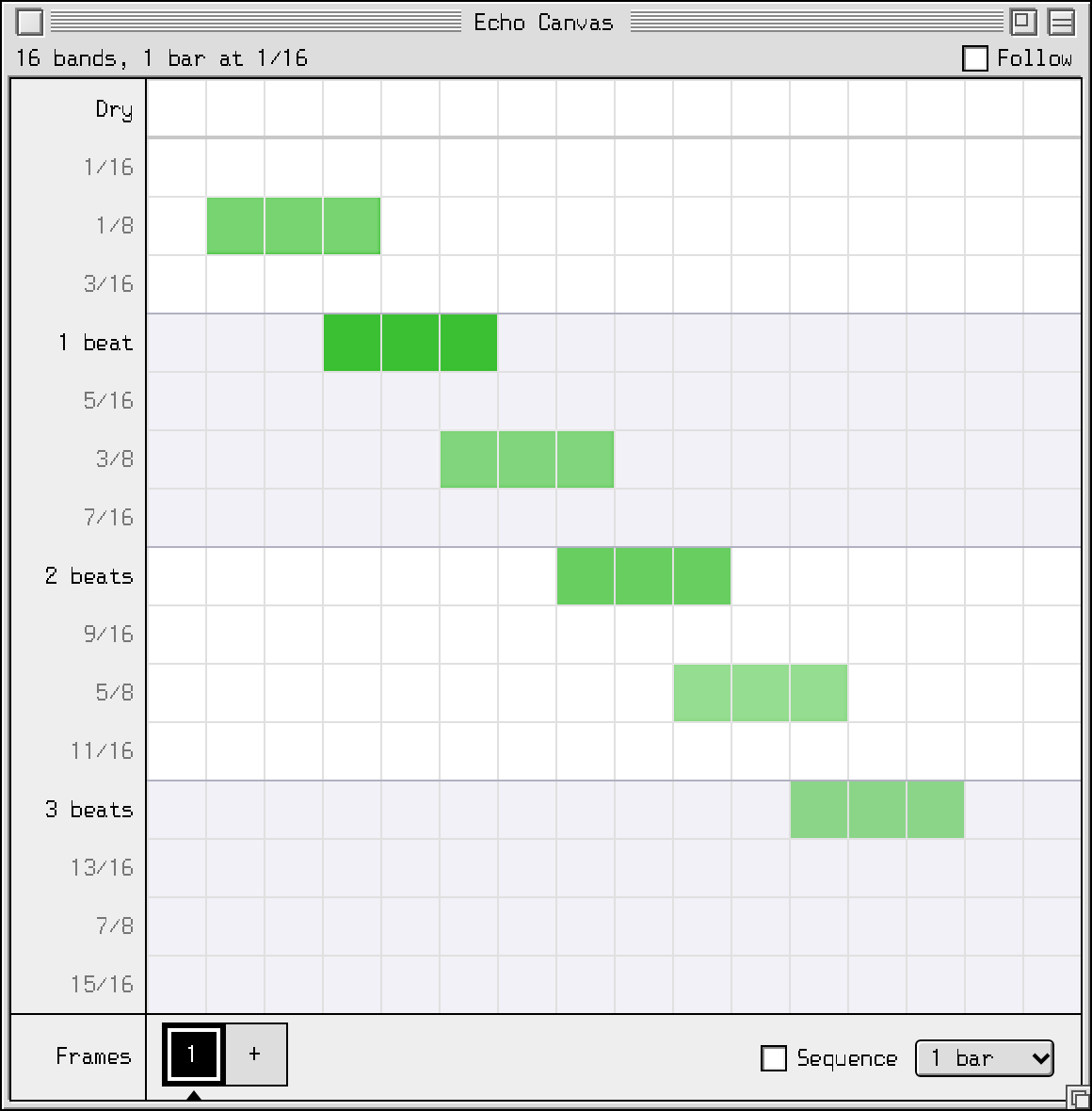Click the "13/16" band label
The height and width of the screenshot is (1111, 1092).
click(x=102, y=868)
